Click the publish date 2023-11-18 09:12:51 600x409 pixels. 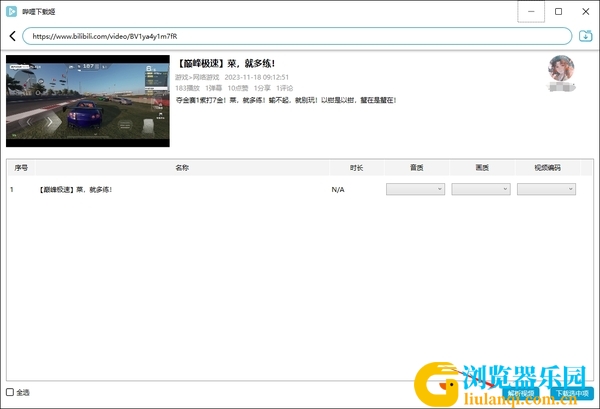[256, 77]
